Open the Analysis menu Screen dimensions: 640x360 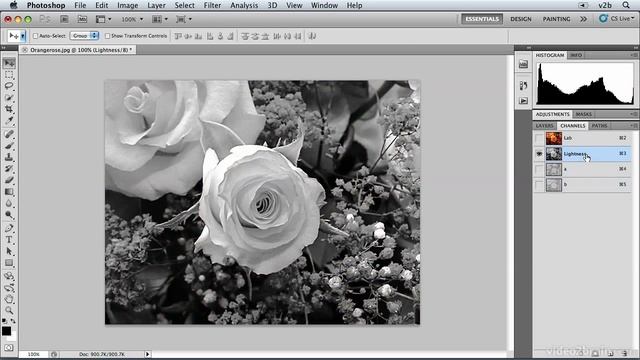pyautogui.click(x=244, y=5)
